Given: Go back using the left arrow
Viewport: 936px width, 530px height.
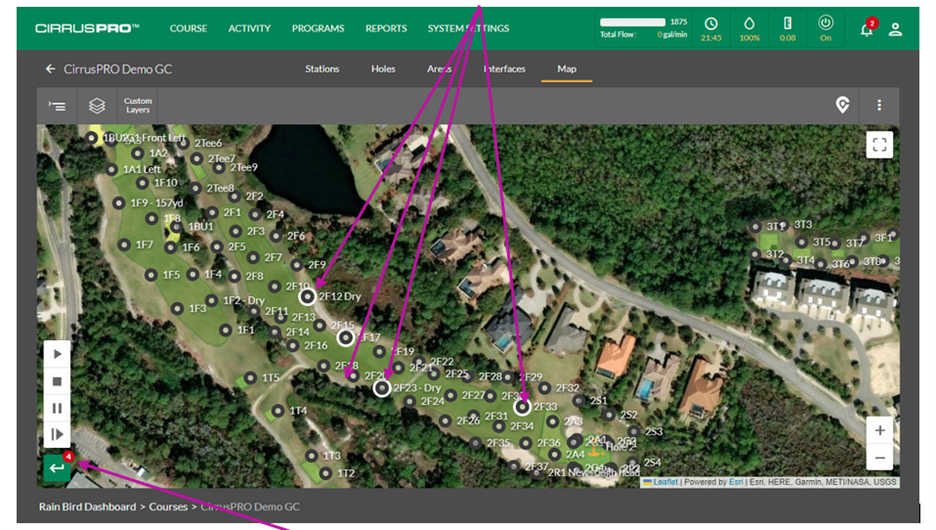Looking at the screenshot, I should click(x=50, y=69).
